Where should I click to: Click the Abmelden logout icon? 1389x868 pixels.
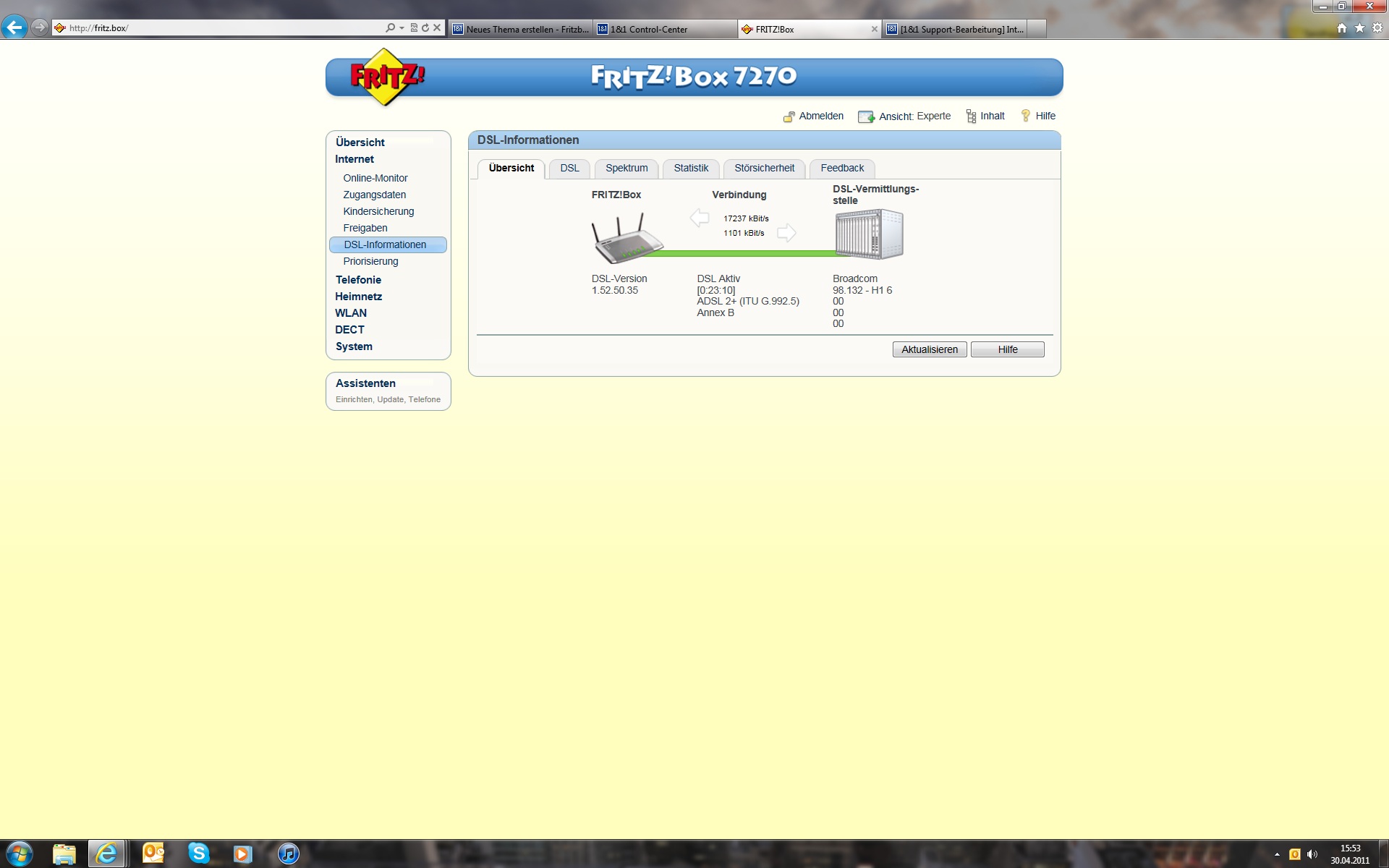click(x=789, y=116)
